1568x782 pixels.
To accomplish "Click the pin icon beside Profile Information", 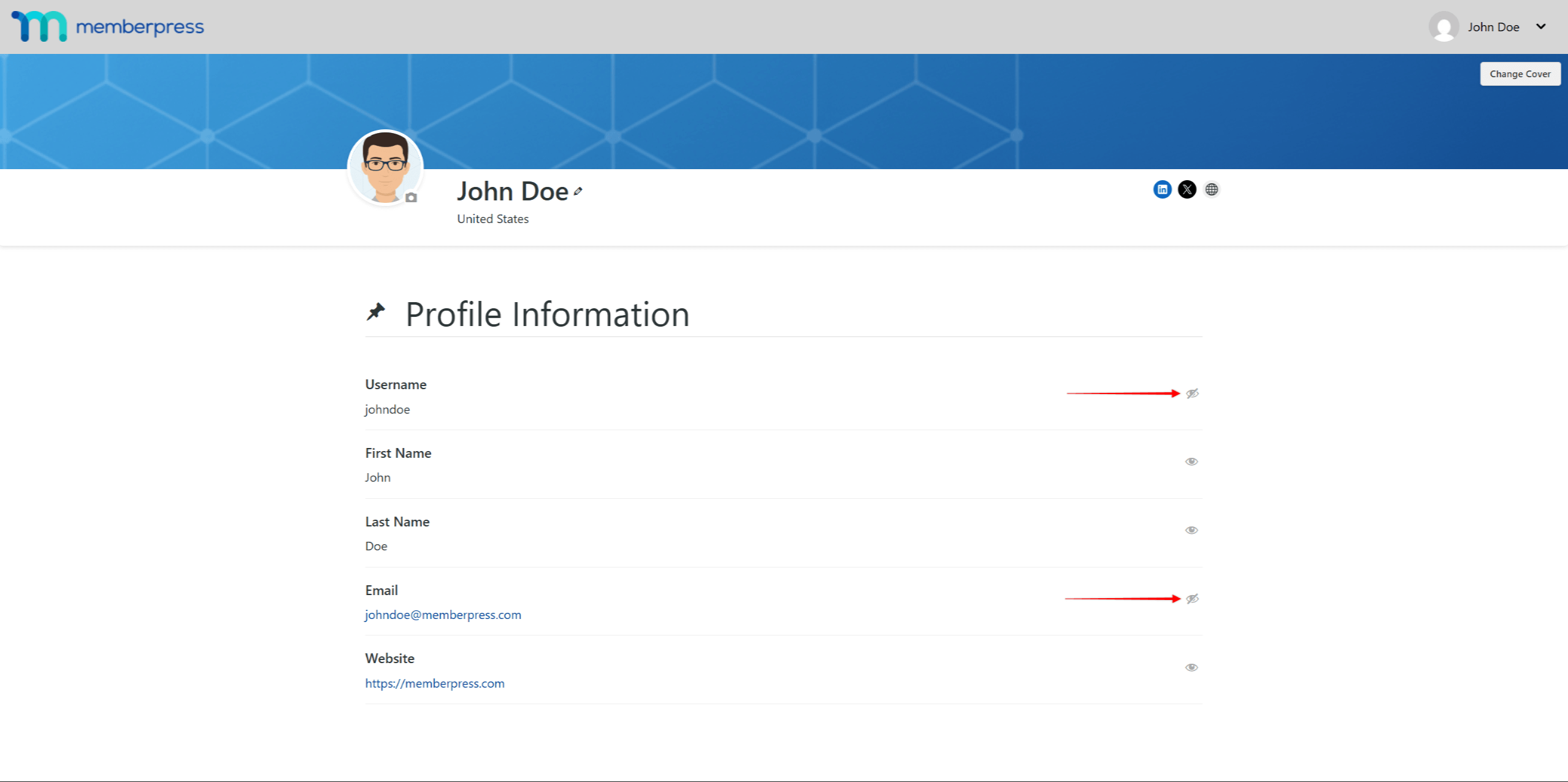I will click(376, 312).
